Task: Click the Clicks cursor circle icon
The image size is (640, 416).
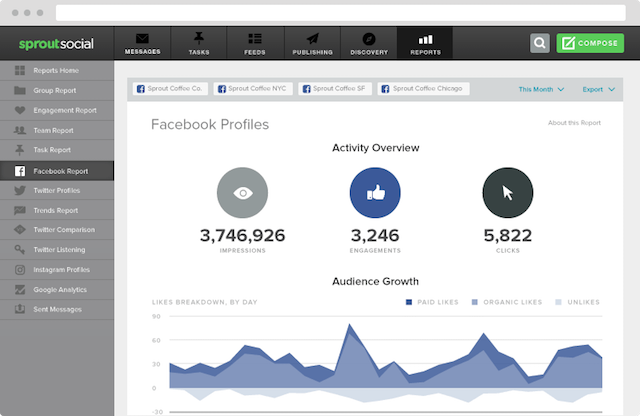Action: coord(508,193)
